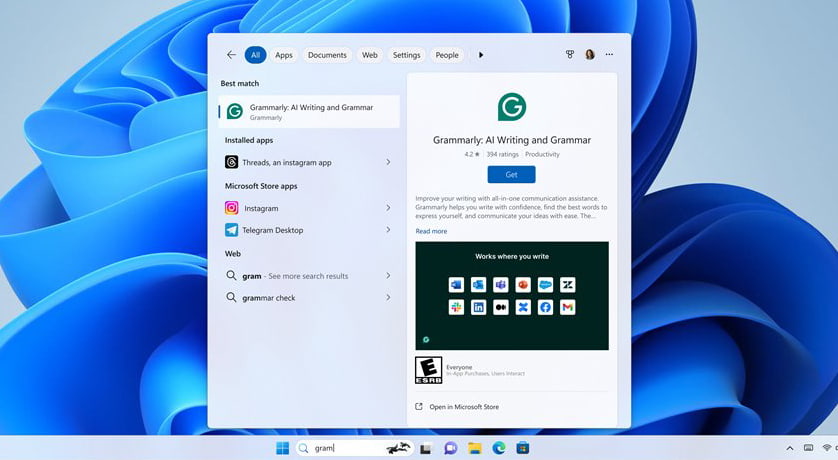Viewport: 838px width, 460px height.
Task: Click search icon beside 'grammar check'
Action: tap(231, 297)
